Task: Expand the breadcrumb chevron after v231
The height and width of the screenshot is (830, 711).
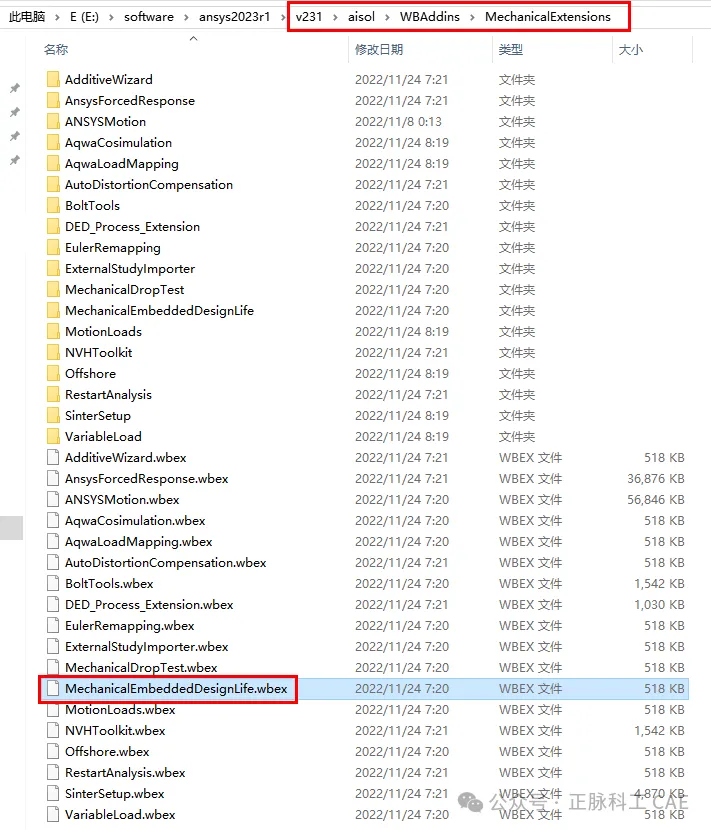Action: pyautogui.click(x=335, y=17)
